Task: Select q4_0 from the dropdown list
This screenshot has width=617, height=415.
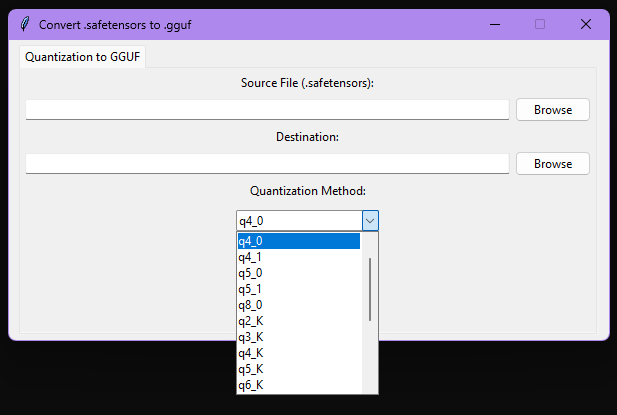Action: pyautogui.click(x=298, y=241)
